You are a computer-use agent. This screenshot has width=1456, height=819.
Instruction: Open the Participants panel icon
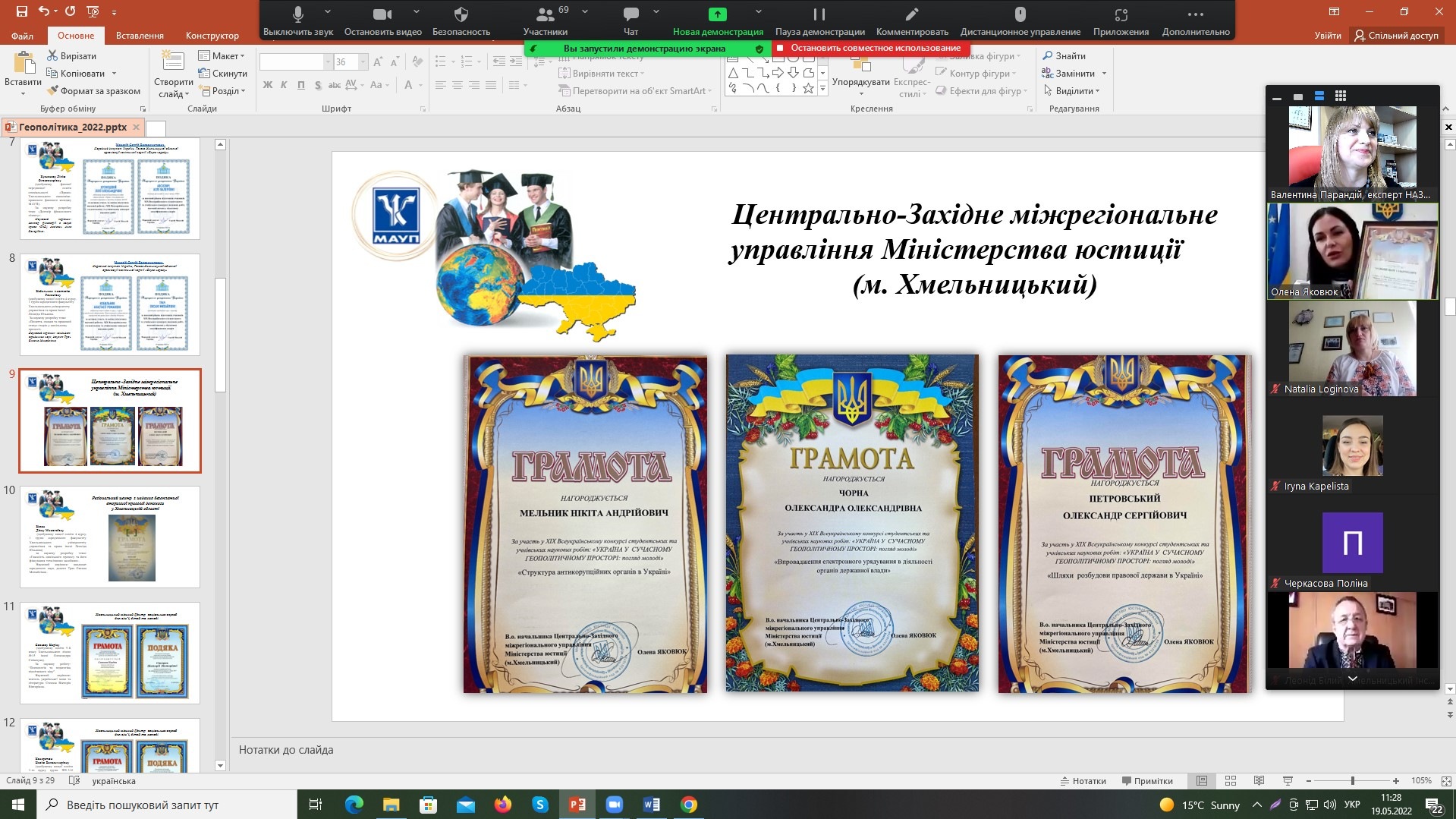click(544, 14)
